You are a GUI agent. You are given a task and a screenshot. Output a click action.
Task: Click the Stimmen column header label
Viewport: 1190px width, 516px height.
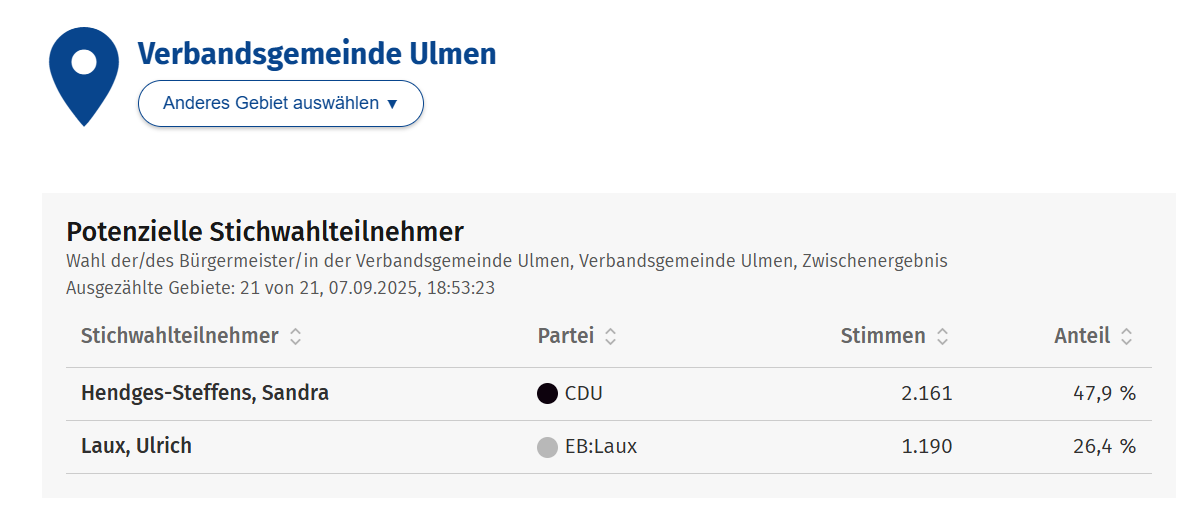pos(883,336)
